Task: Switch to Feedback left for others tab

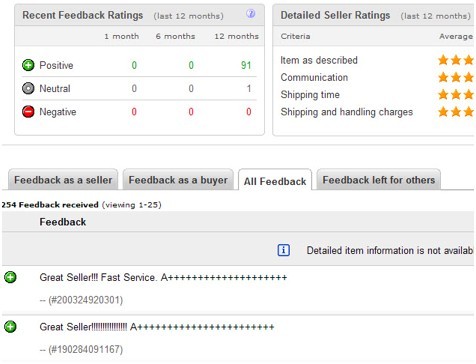Action: coord(379,180)
